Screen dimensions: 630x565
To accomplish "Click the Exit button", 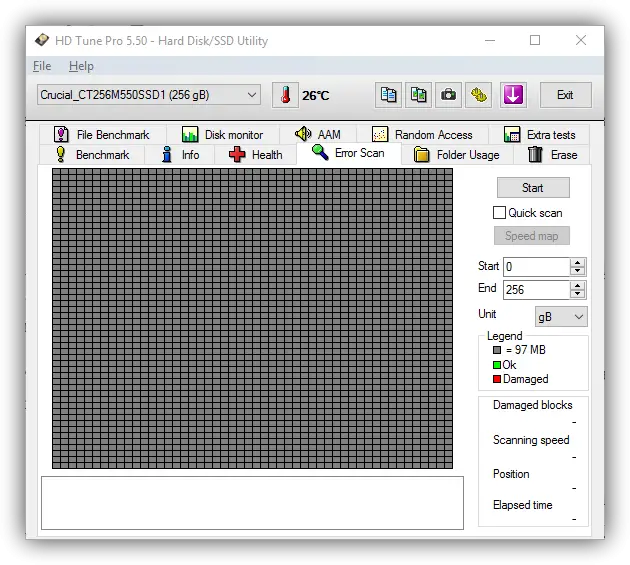I will pyautogui.click(x=565, y=95).
